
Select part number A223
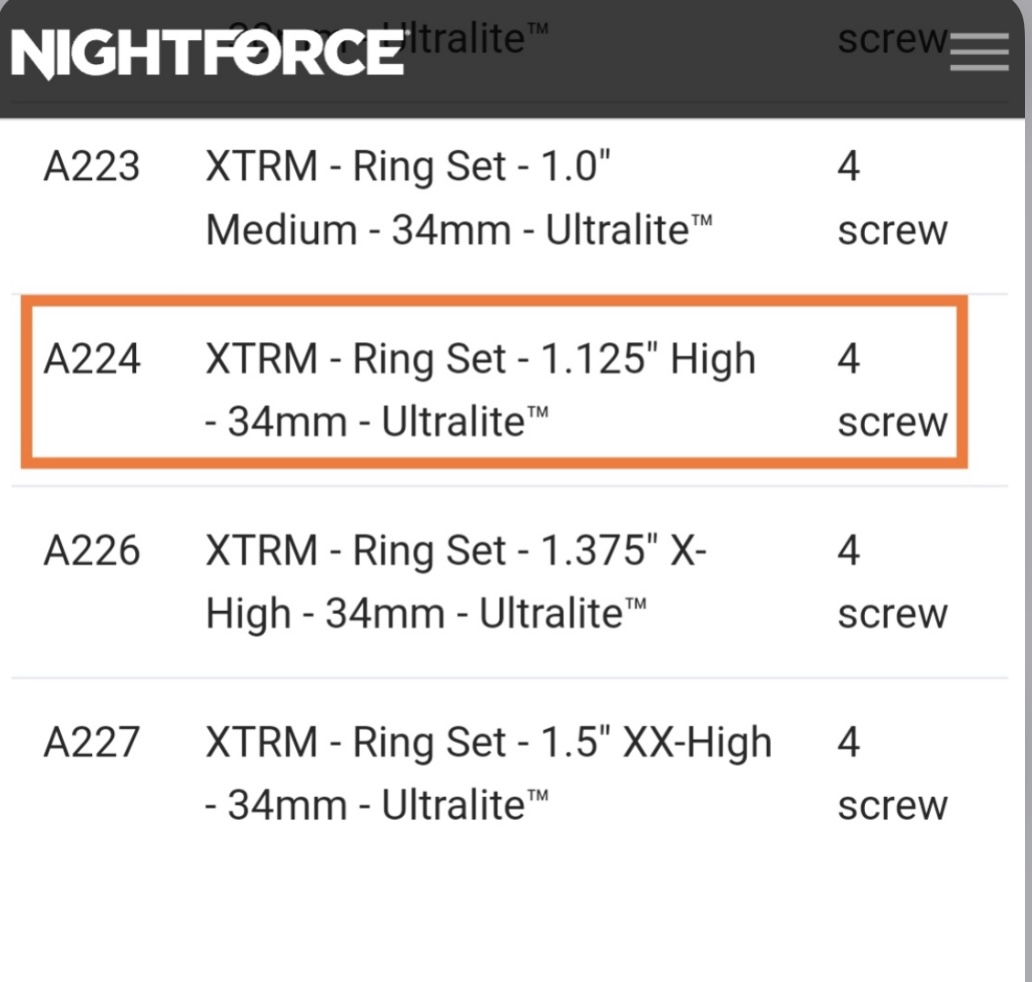click(x=92, y=167)
